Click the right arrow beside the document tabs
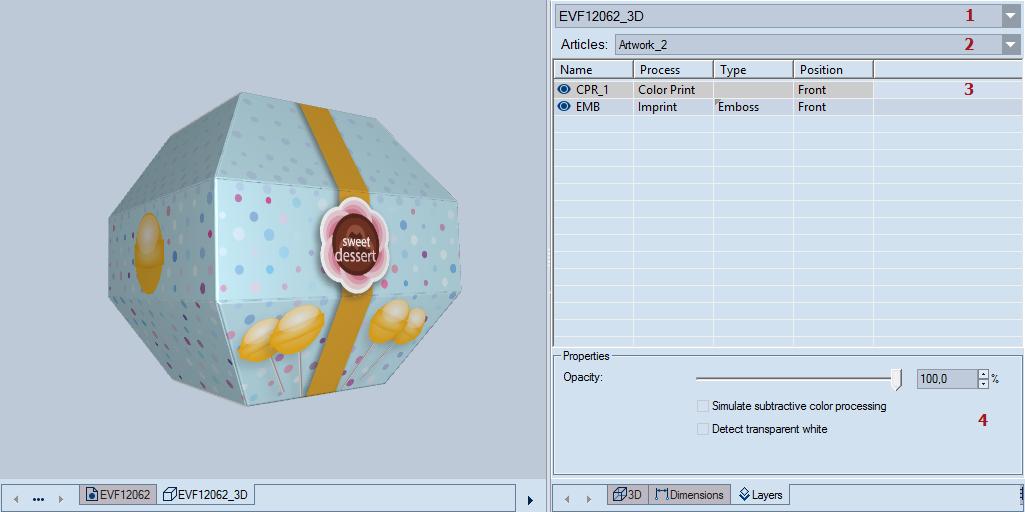The height and width of the screenshot is (512, 1025). (60, 497)
